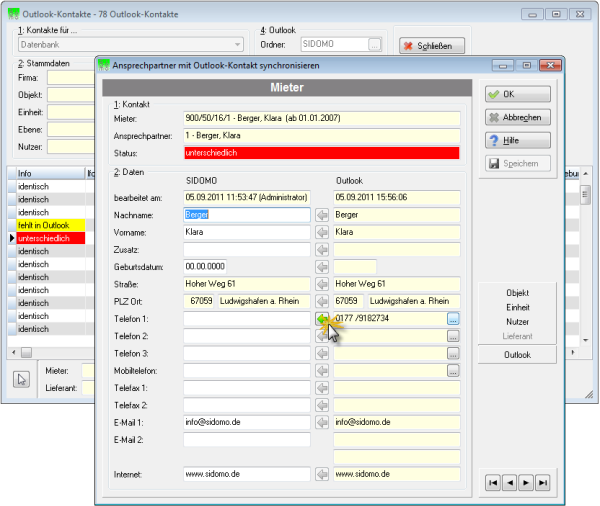Open Hilfe button

518,140
